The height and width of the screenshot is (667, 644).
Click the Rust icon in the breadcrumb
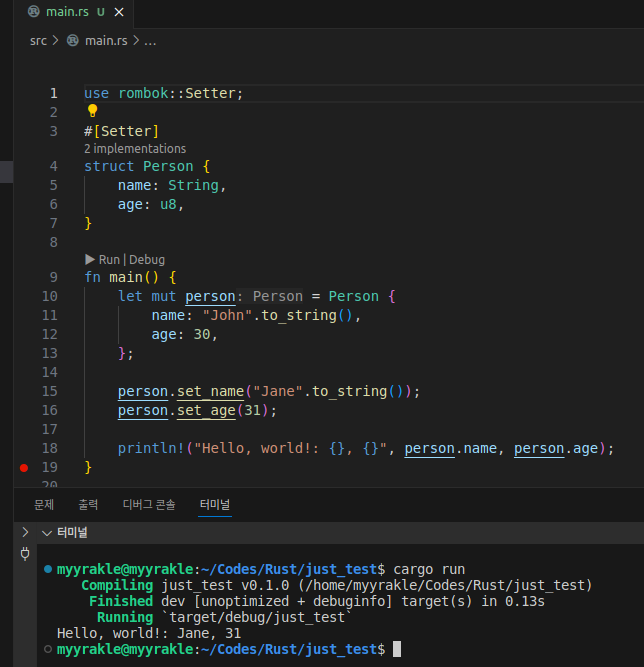72,41
